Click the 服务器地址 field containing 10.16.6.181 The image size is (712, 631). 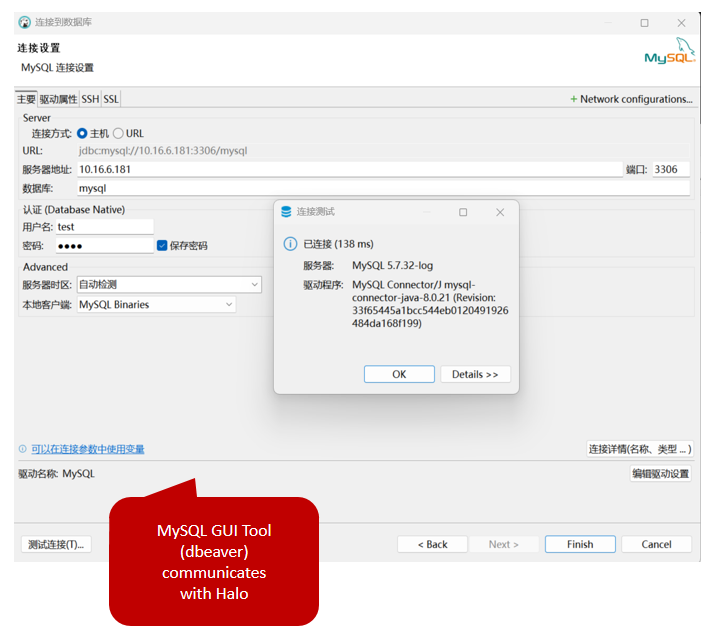(350, 169)
